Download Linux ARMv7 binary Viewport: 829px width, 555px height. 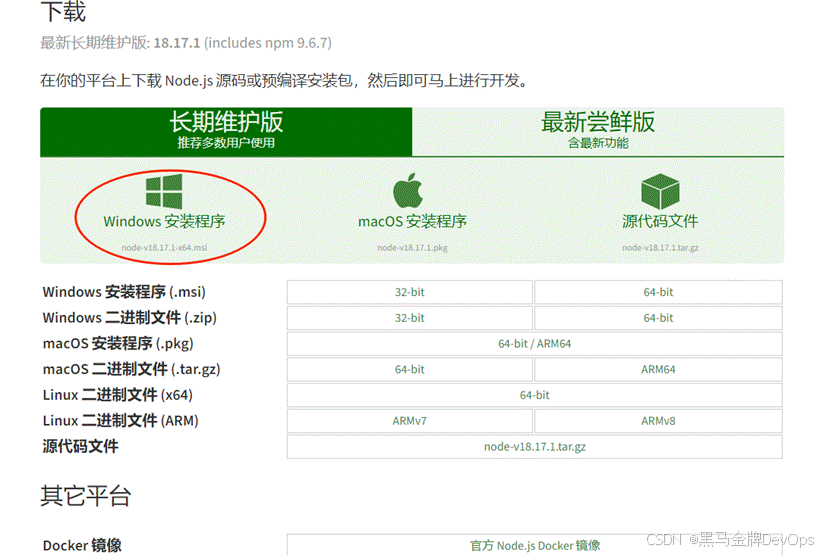click(x=410, y=421)
